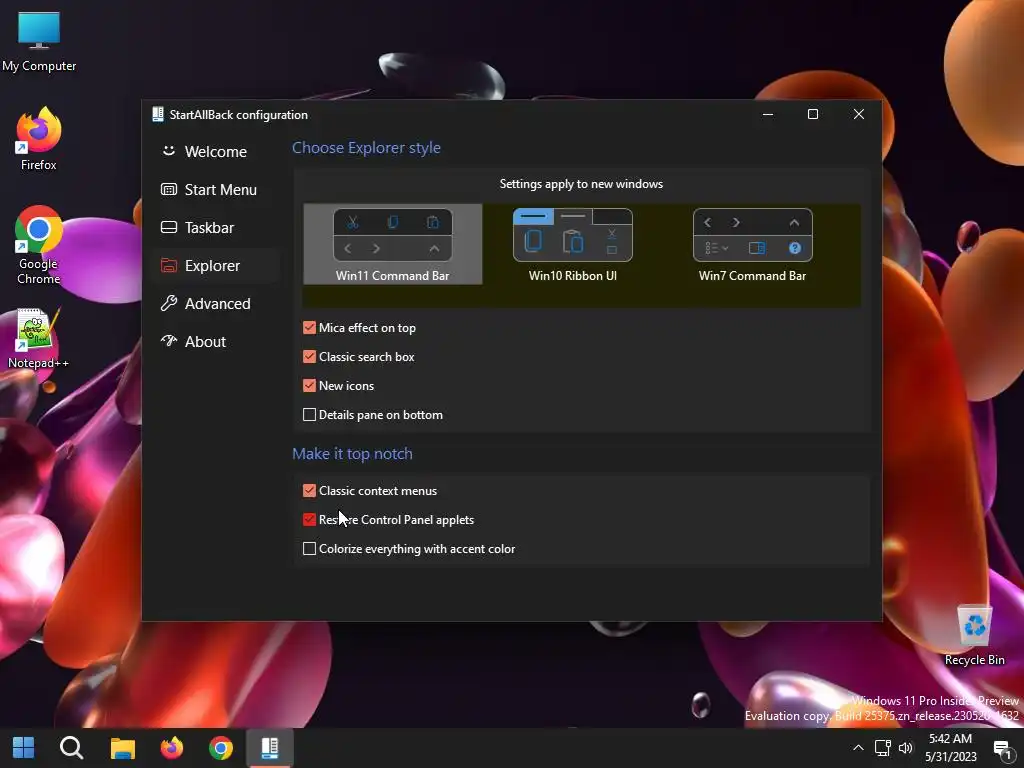Open the Windows Start button
Screen dimensions: 1024x768
click(24, 748)
